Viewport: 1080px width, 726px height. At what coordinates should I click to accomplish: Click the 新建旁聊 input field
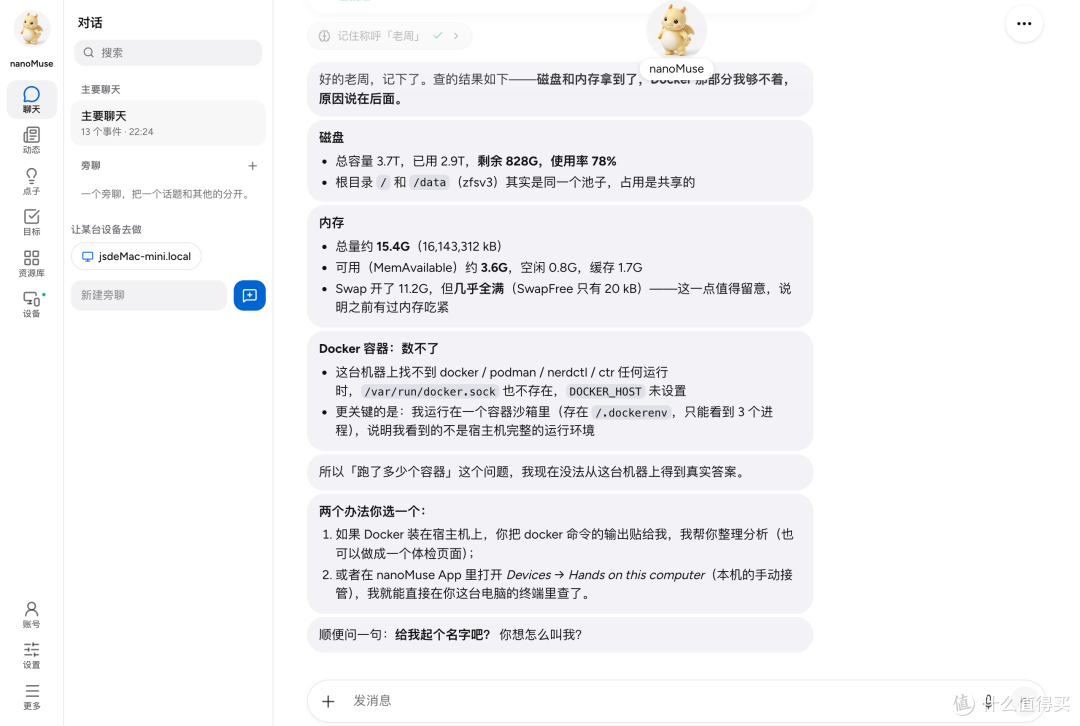149,295
